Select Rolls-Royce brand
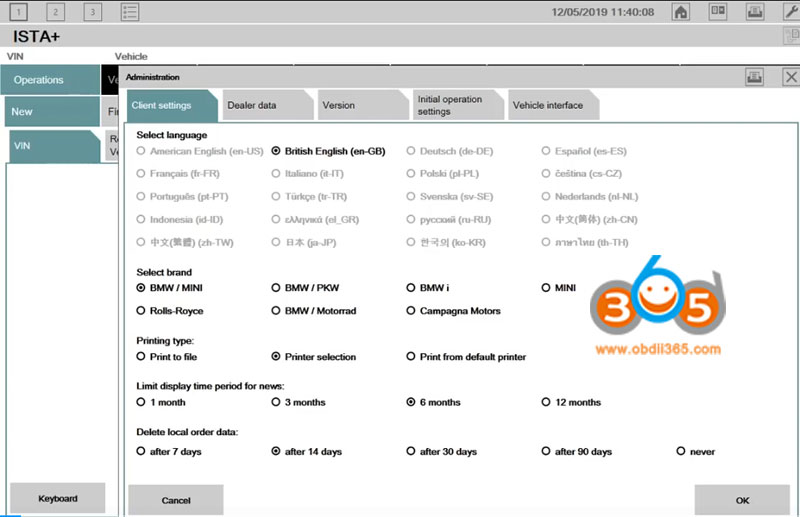This screenshot has height=517, width=800. pos(170,311)
